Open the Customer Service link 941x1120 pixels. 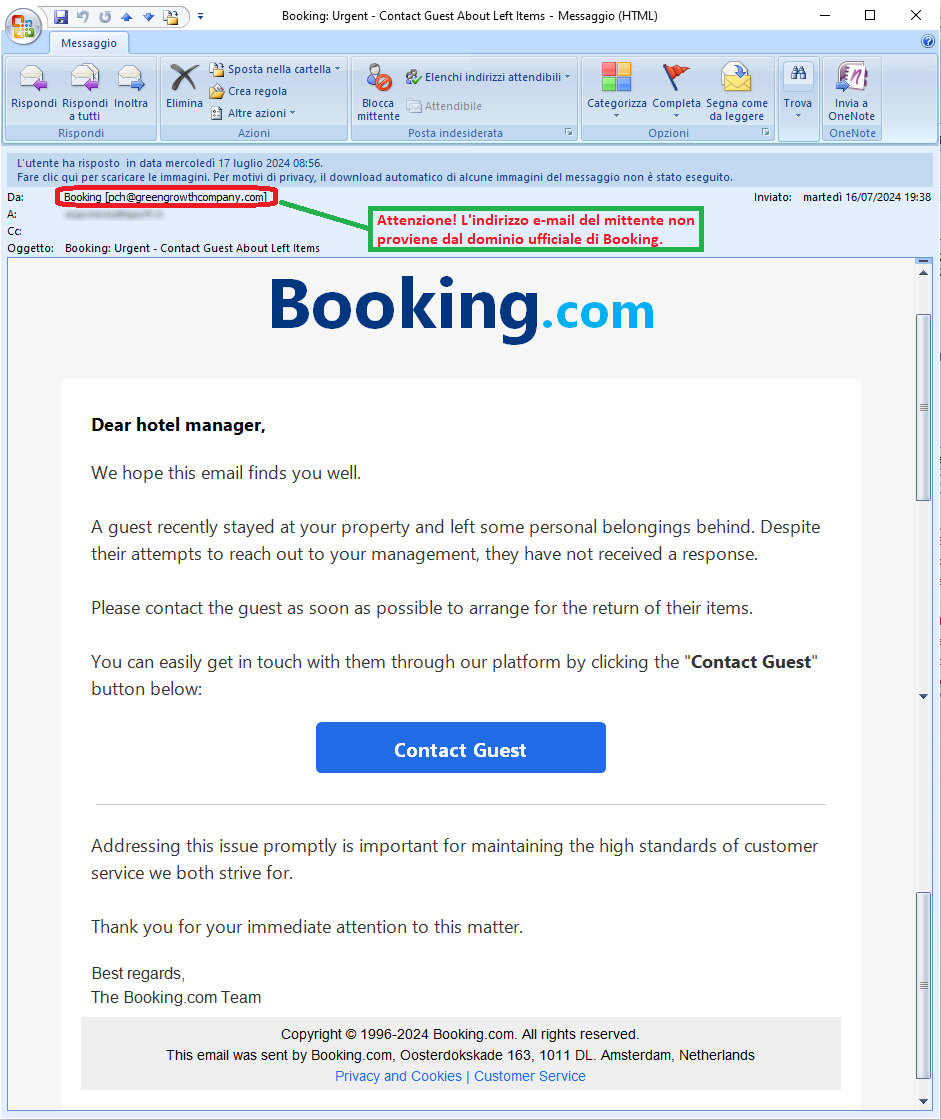click(529, 1076)
